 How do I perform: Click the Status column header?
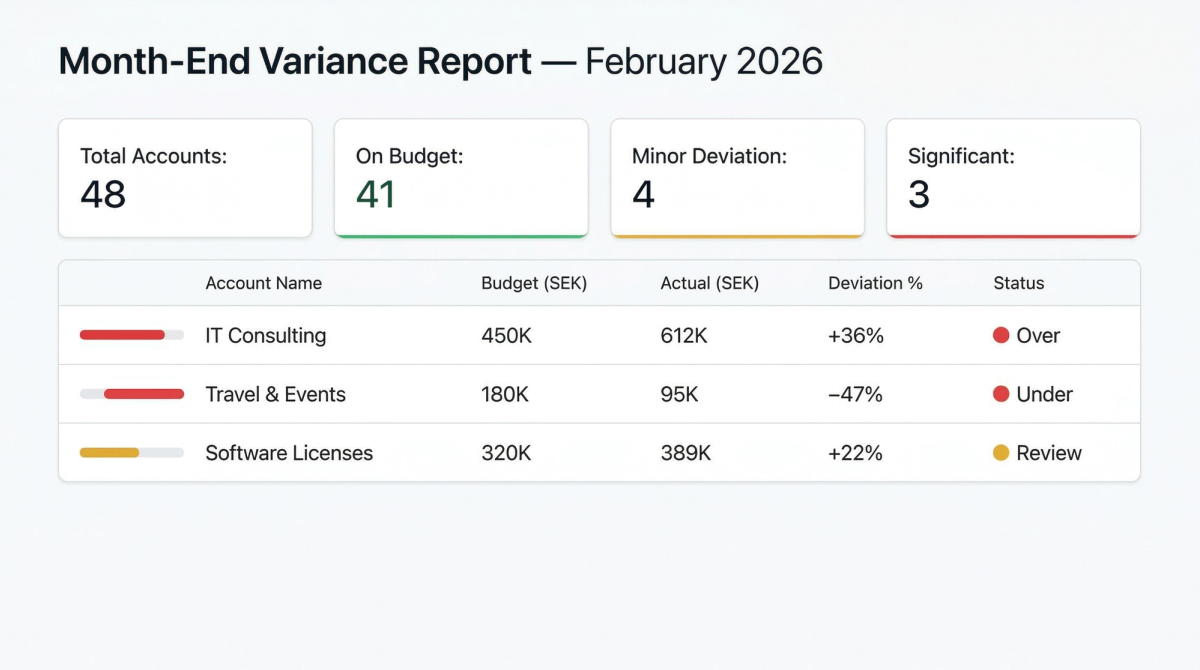tap(1018, 283)
